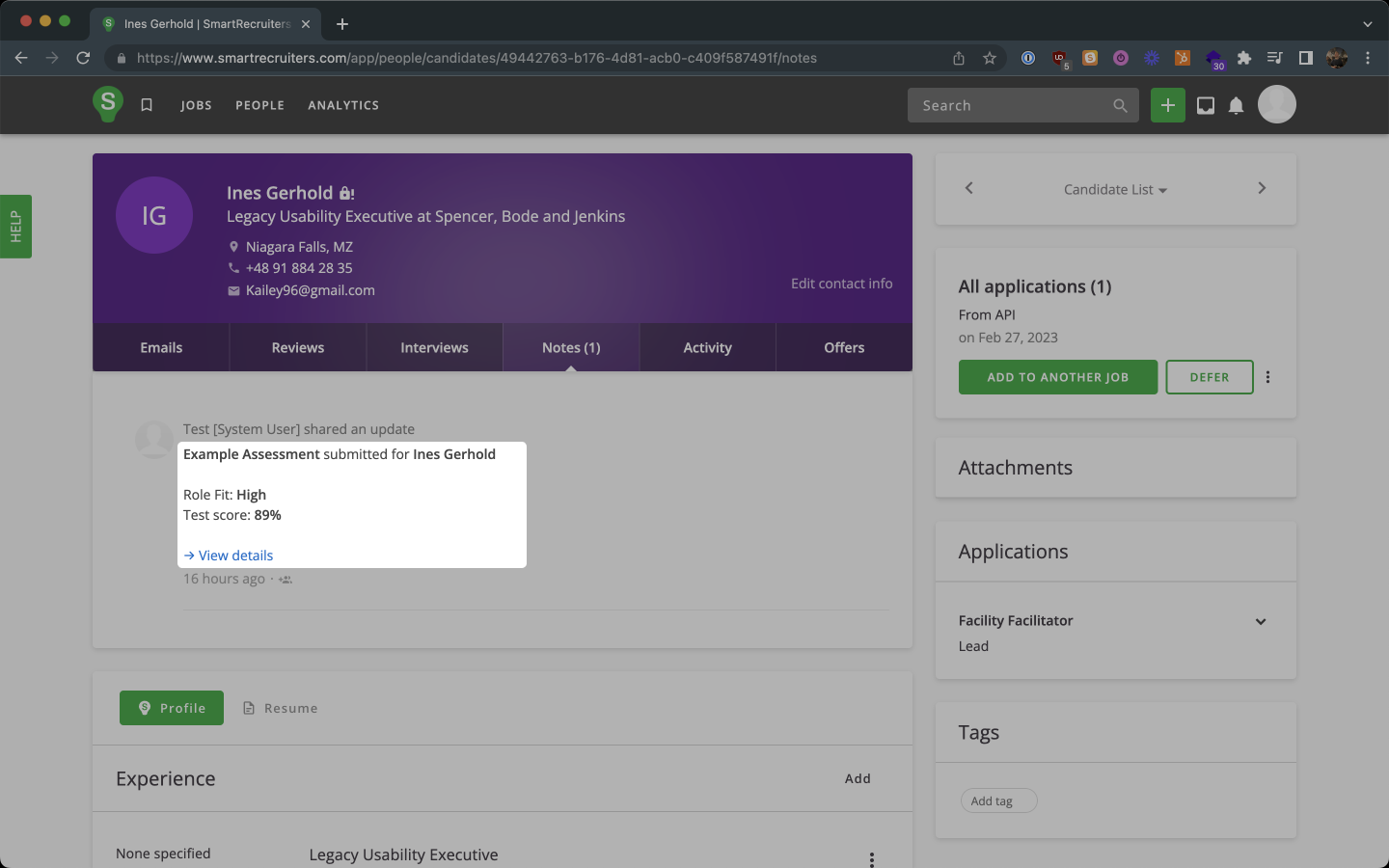Focus the Search input field

click(1011, 105)
